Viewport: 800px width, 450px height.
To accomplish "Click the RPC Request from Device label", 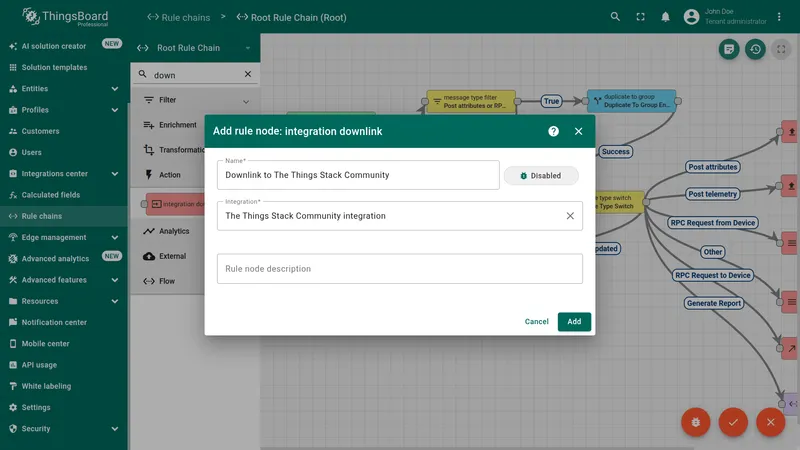I will coord(712,222).
